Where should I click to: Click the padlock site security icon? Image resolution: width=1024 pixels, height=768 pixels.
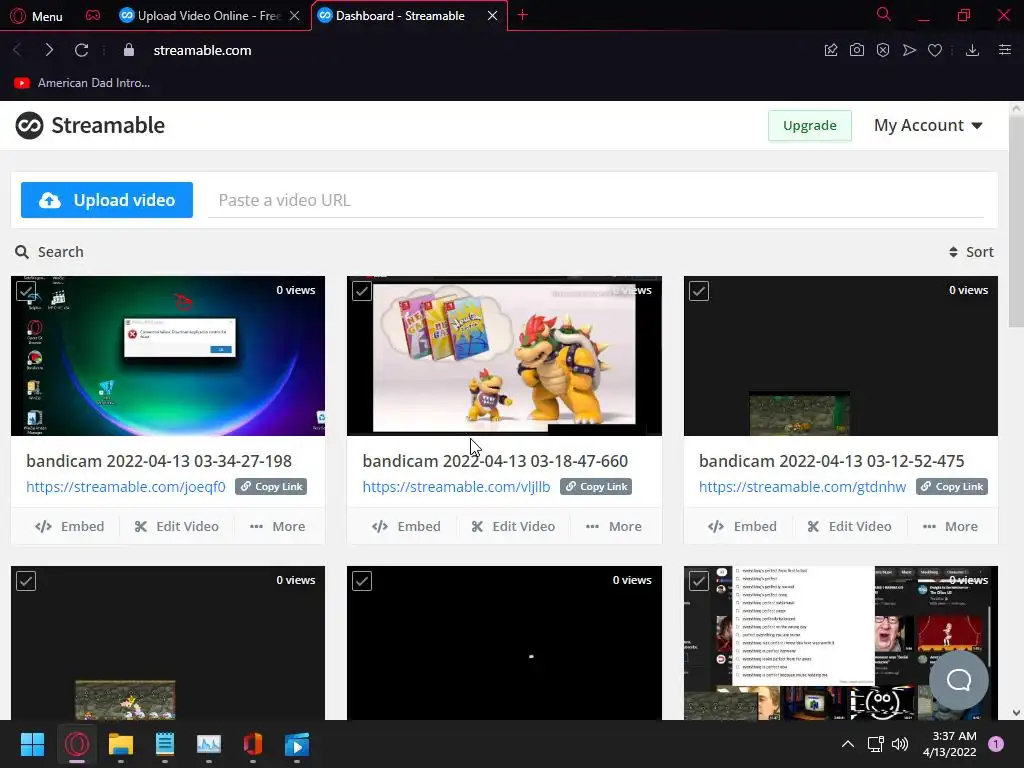[x=129, y=50]
